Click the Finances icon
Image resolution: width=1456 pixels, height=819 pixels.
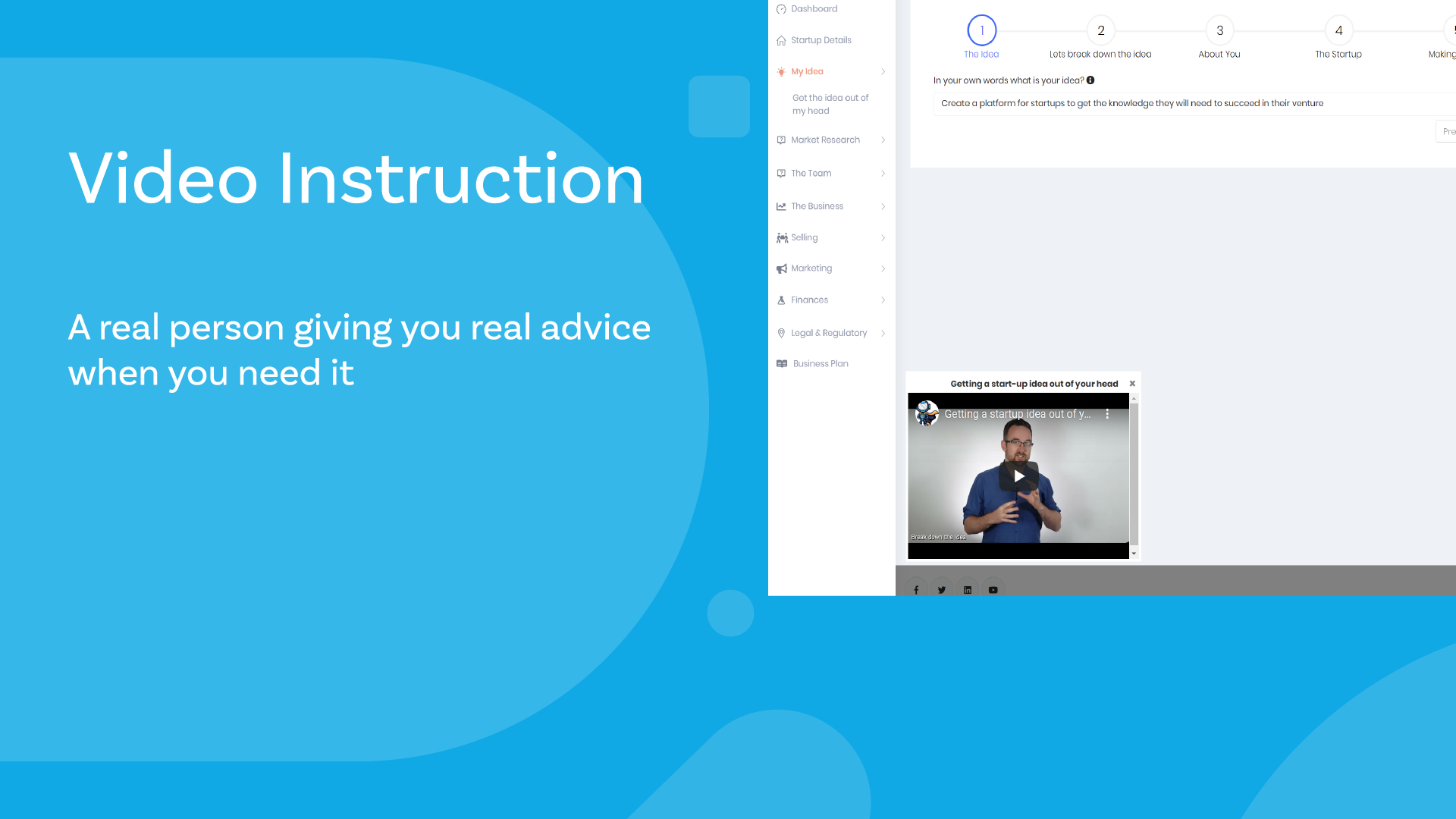[781, 300]
